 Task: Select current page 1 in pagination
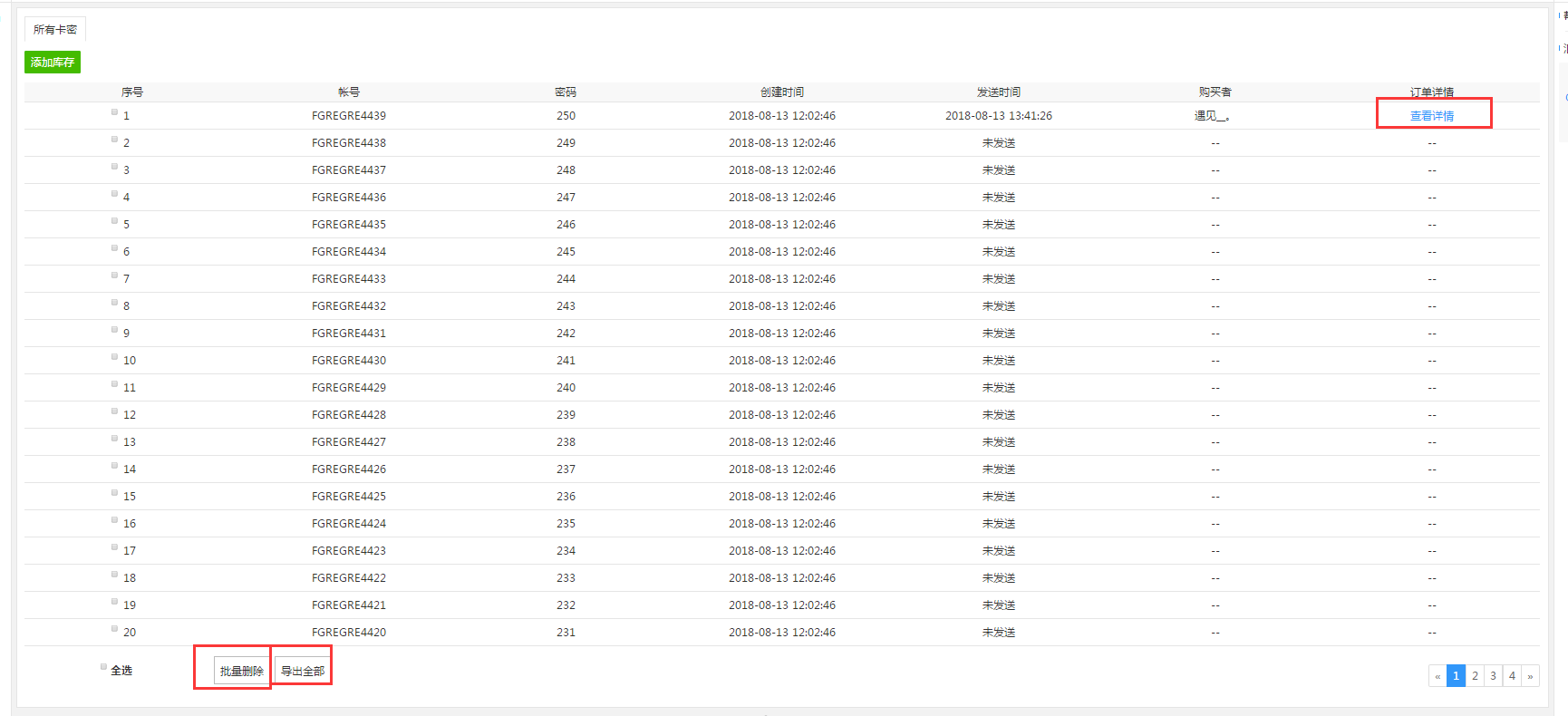tap(1456, 676)
